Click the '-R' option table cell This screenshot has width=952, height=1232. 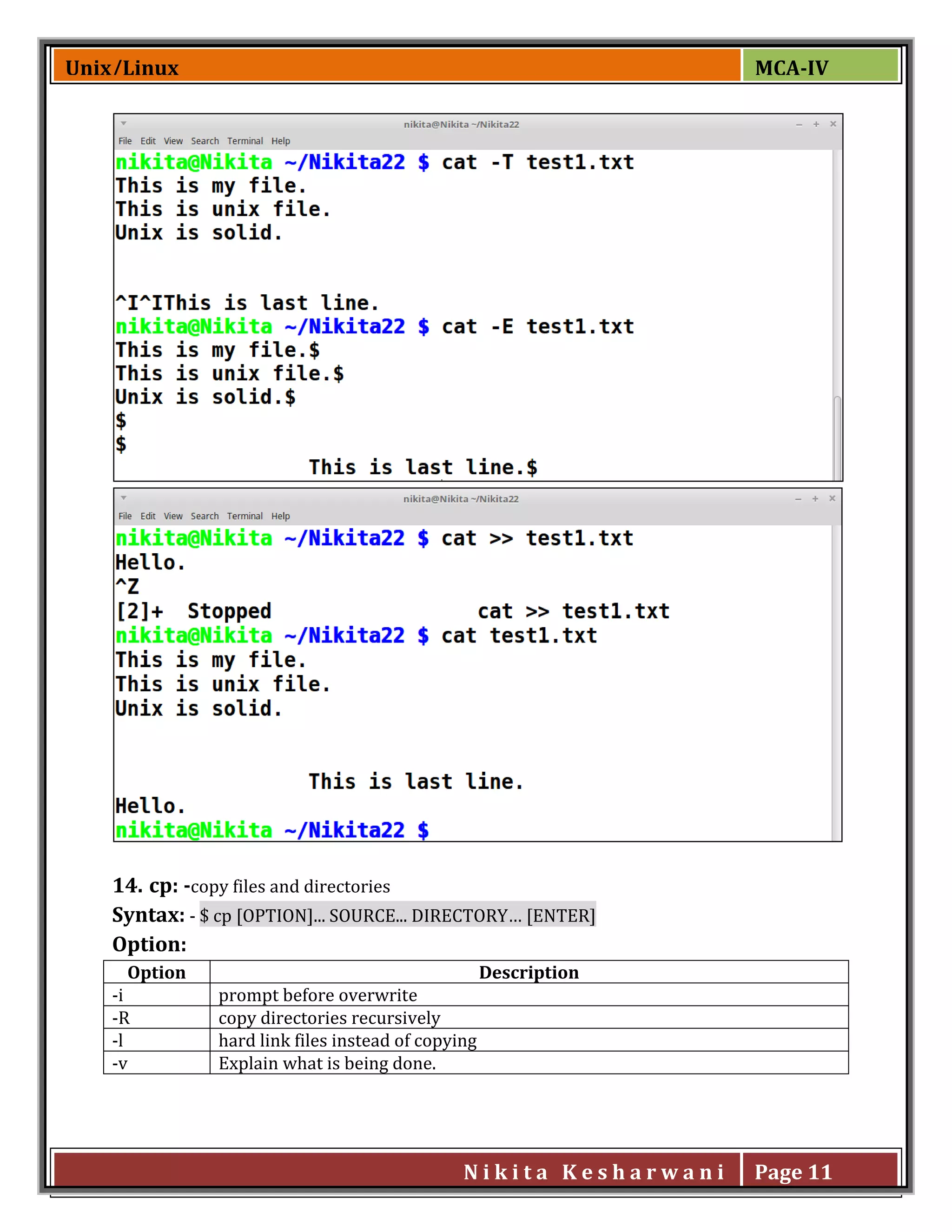pos(157,1018)
